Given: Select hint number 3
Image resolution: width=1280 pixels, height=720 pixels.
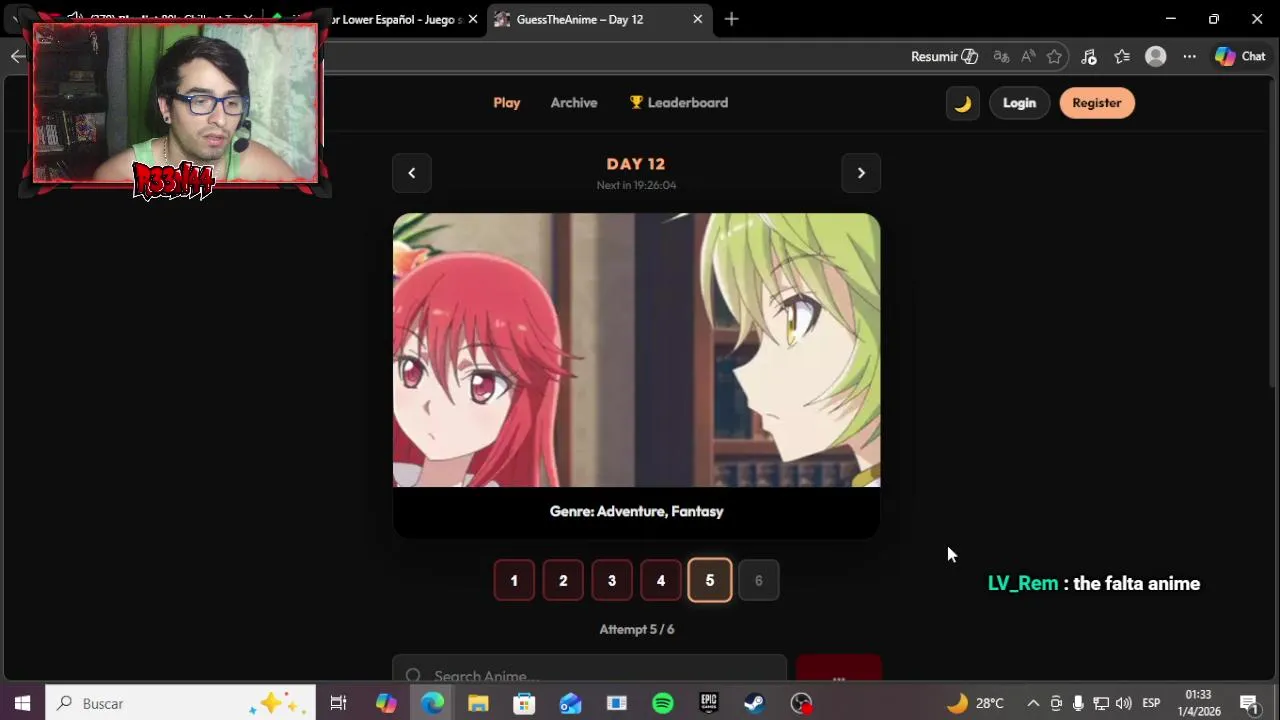Looking at the screenshot, I should tap(612, 581).
